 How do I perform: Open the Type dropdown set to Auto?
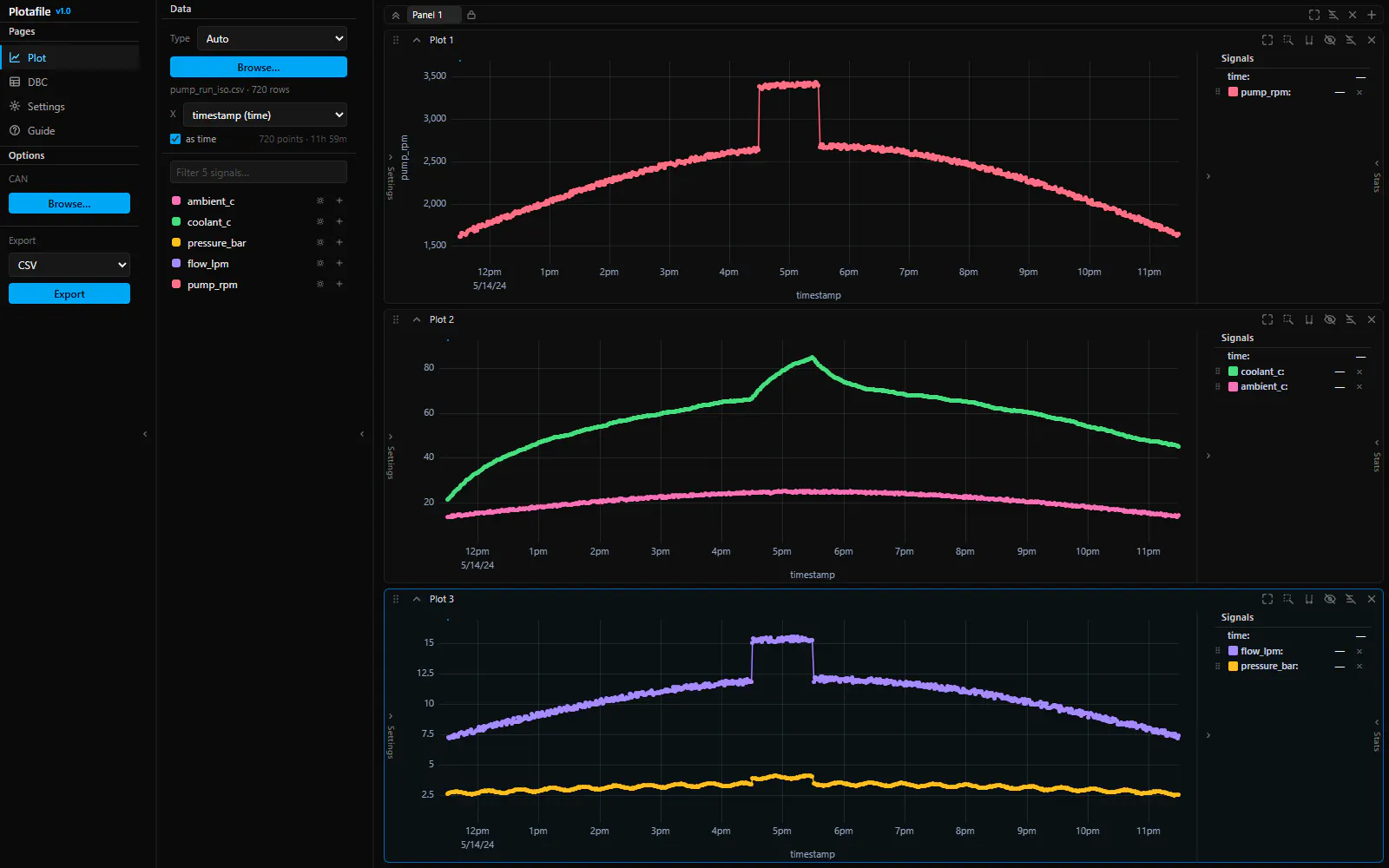click(273, 39)
